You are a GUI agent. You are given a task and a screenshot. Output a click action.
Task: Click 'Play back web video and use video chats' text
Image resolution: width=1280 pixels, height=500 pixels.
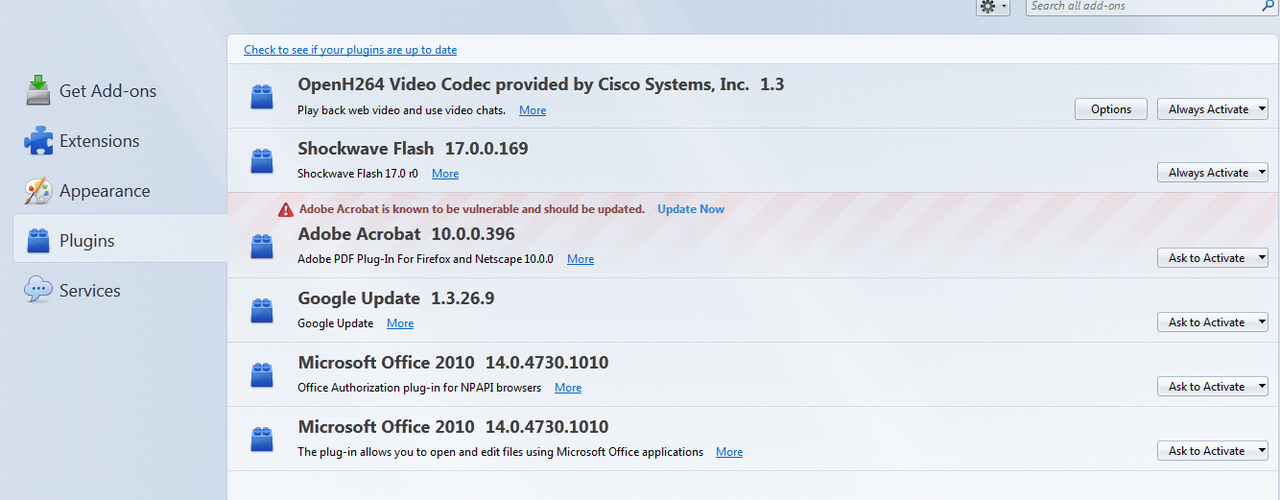point(402,110)
